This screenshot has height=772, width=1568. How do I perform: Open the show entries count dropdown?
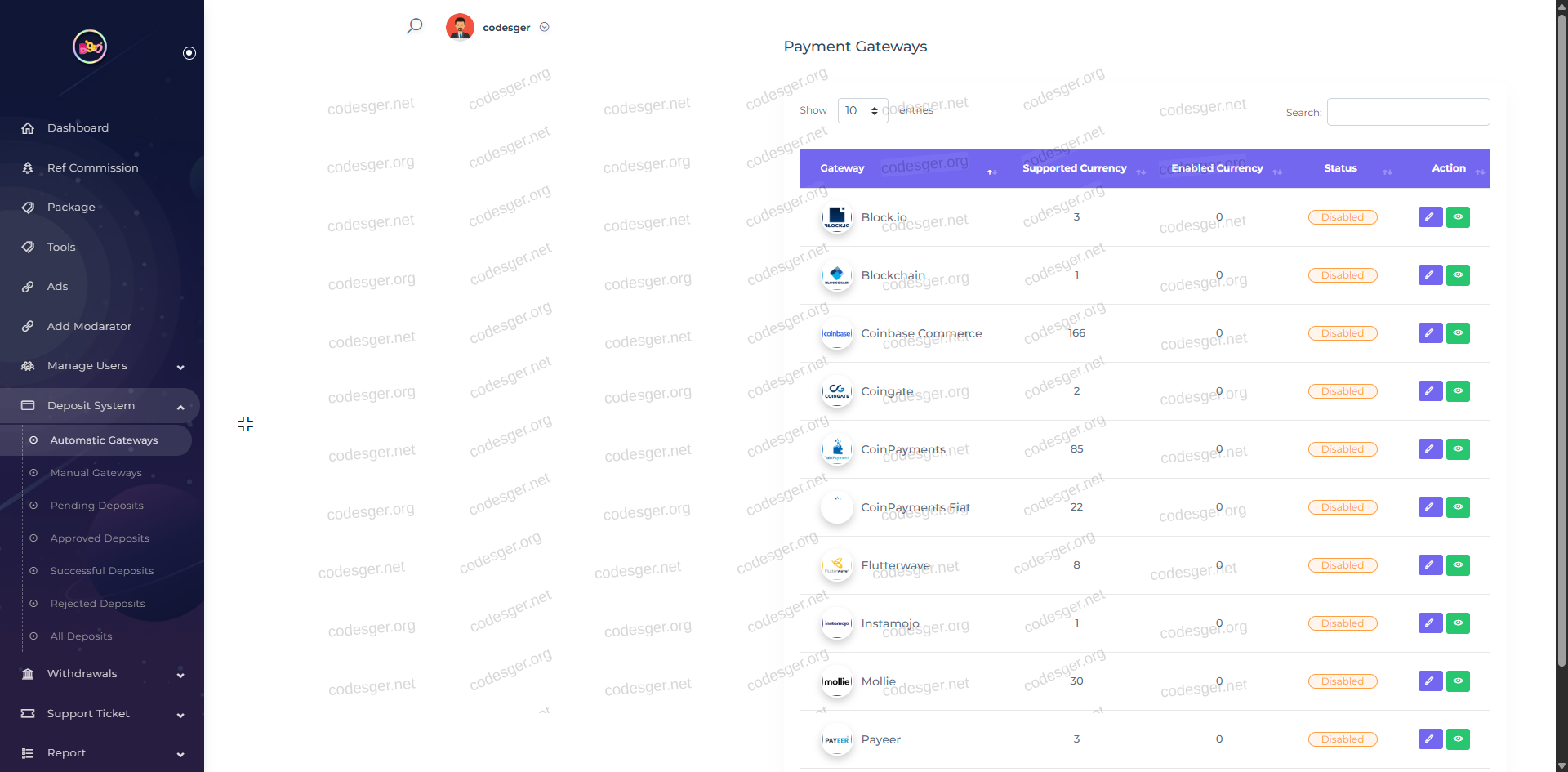862,110
